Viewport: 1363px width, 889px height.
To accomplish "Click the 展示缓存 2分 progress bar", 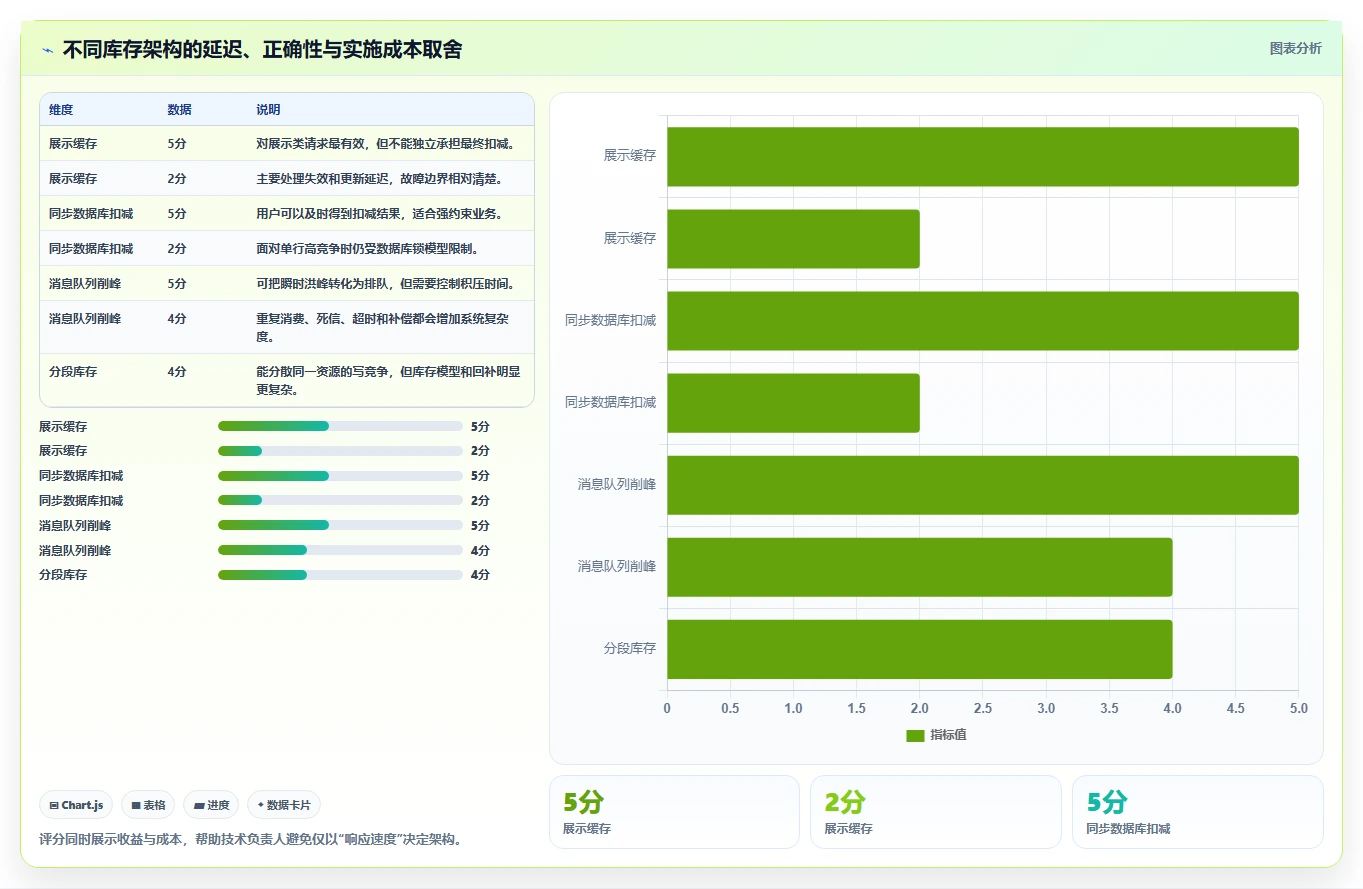I will pyautogui.click(x=340, y=451).
